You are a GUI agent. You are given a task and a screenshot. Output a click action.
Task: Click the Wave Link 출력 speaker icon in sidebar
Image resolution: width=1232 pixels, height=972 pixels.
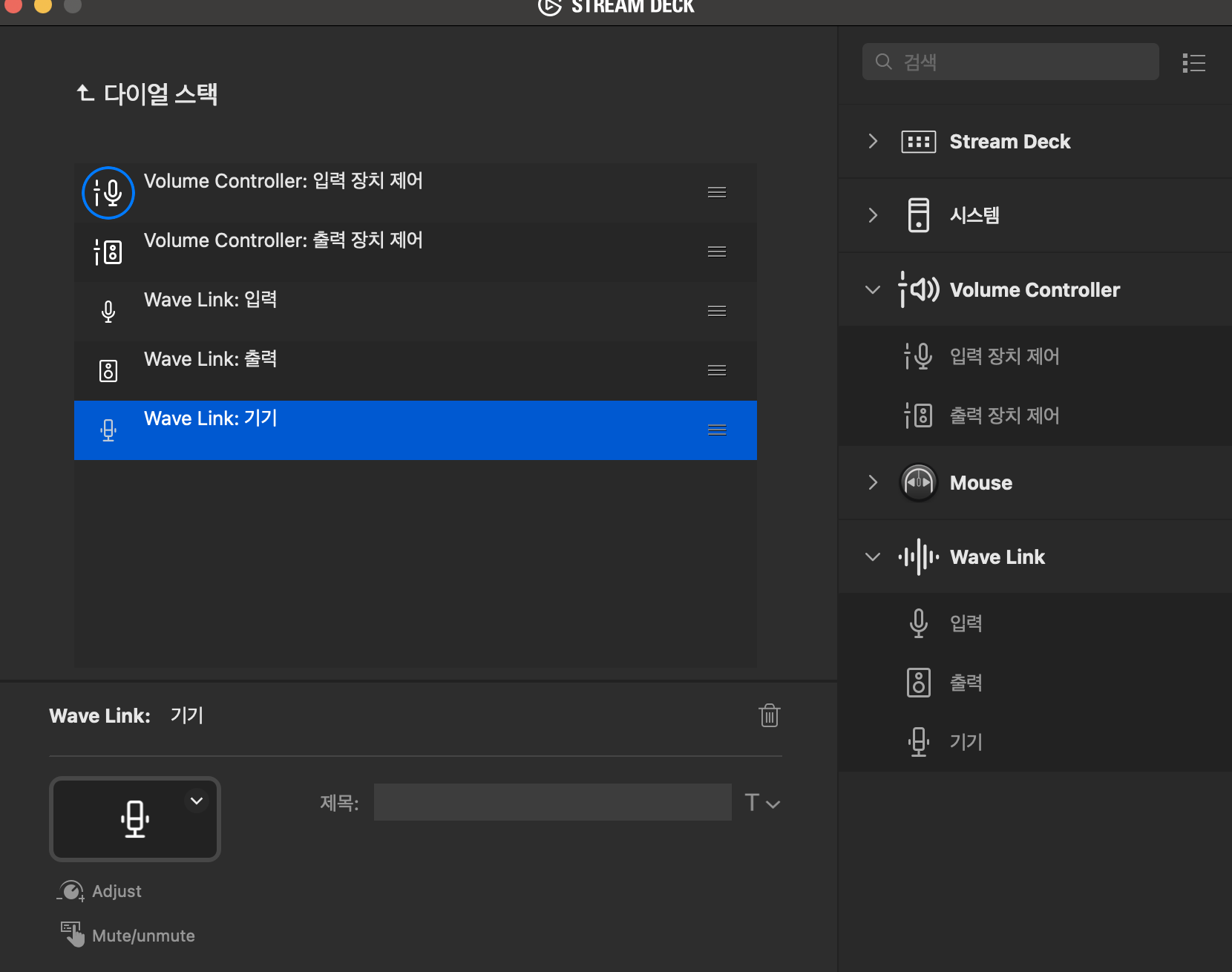[919, 683]
